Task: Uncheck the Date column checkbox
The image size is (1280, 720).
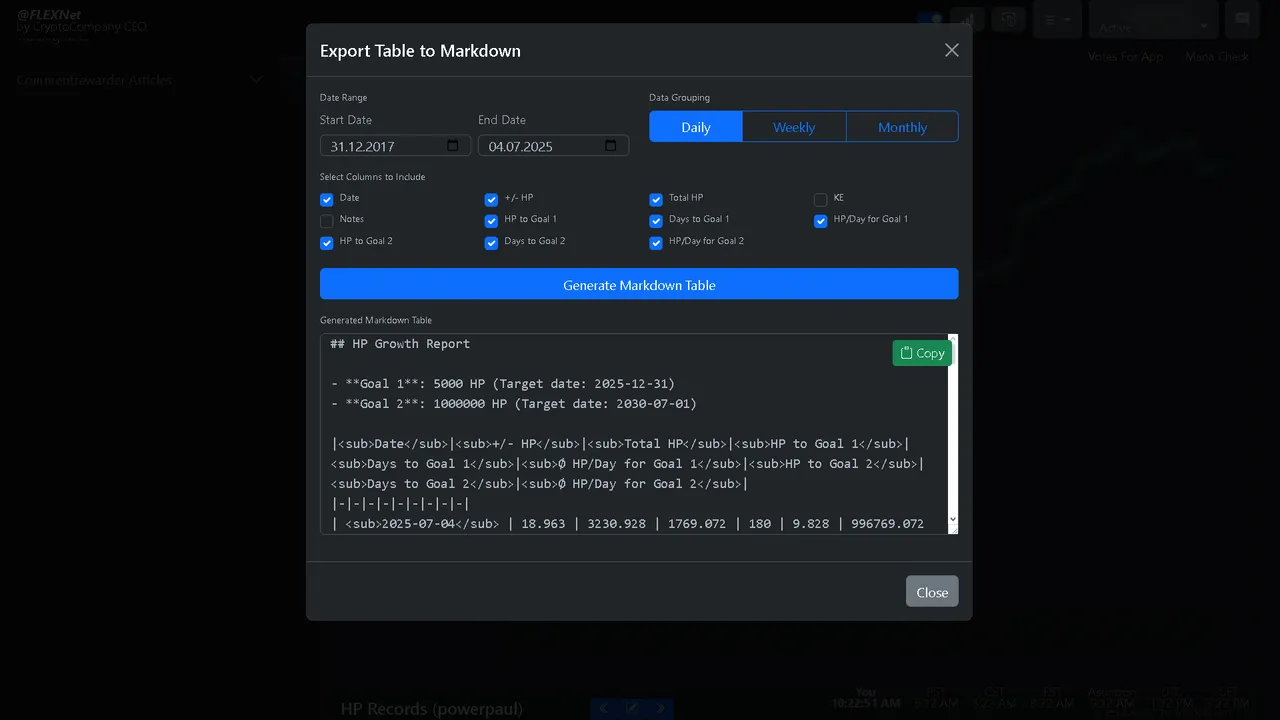Action: click(327, 199)
